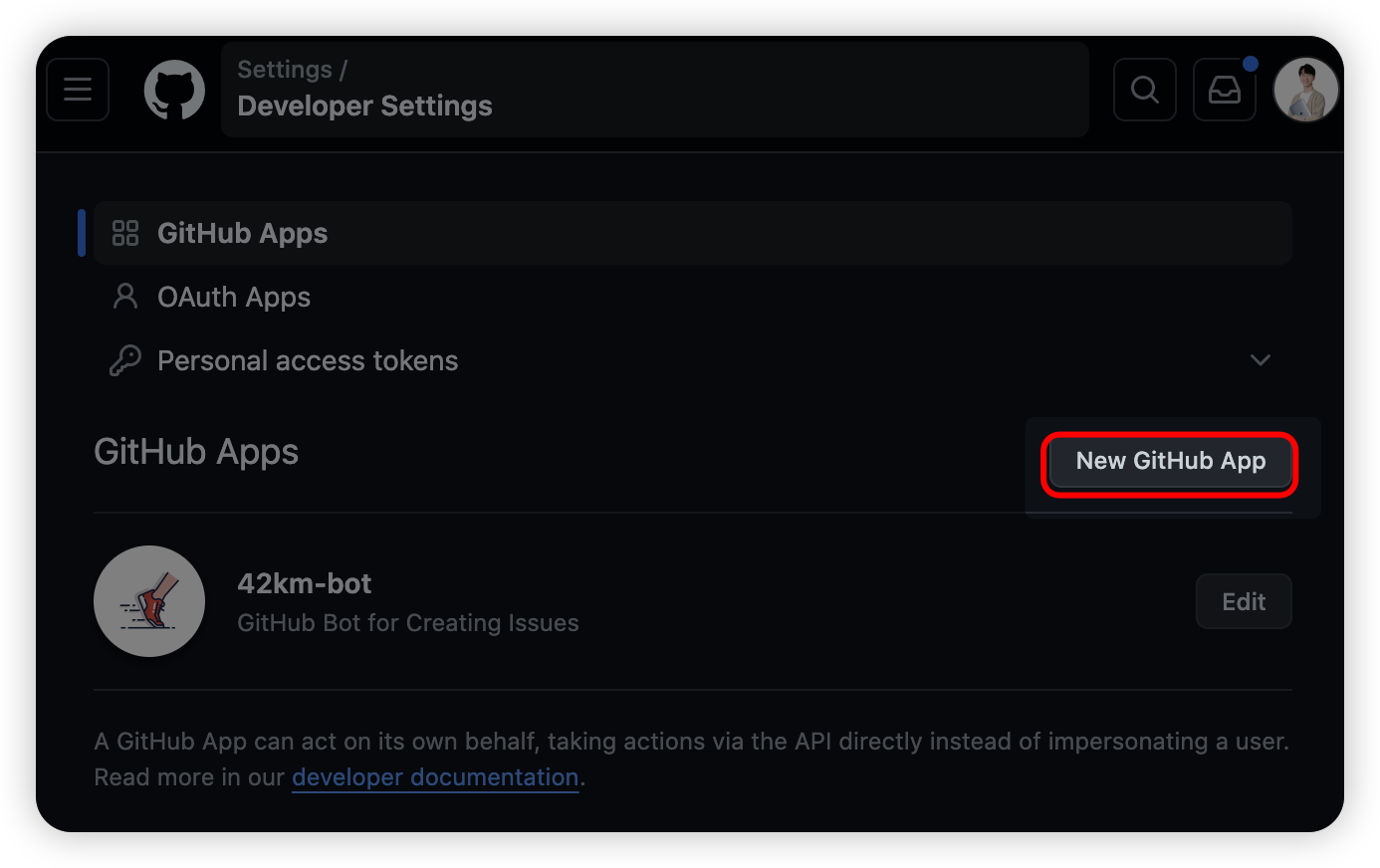Follow the developer documentation link

click(435, 777)
